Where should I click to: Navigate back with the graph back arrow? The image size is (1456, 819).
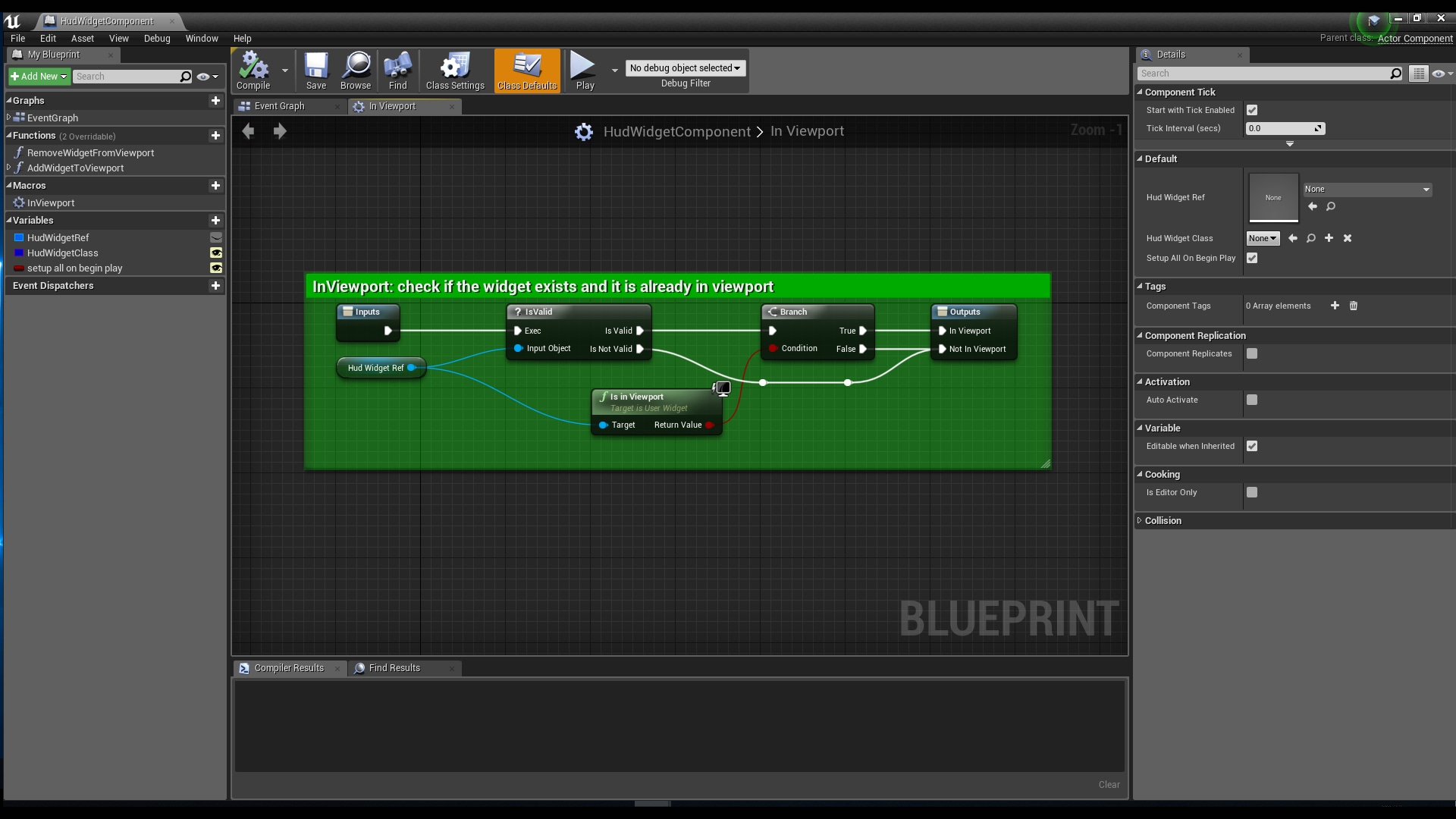tap(248, 131)
